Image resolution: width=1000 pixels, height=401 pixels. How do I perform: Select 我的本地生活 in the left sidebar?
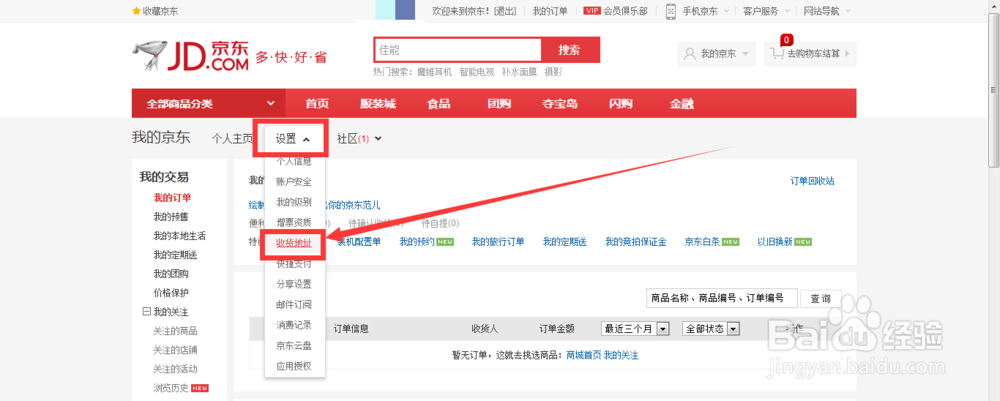pos(179,236)
